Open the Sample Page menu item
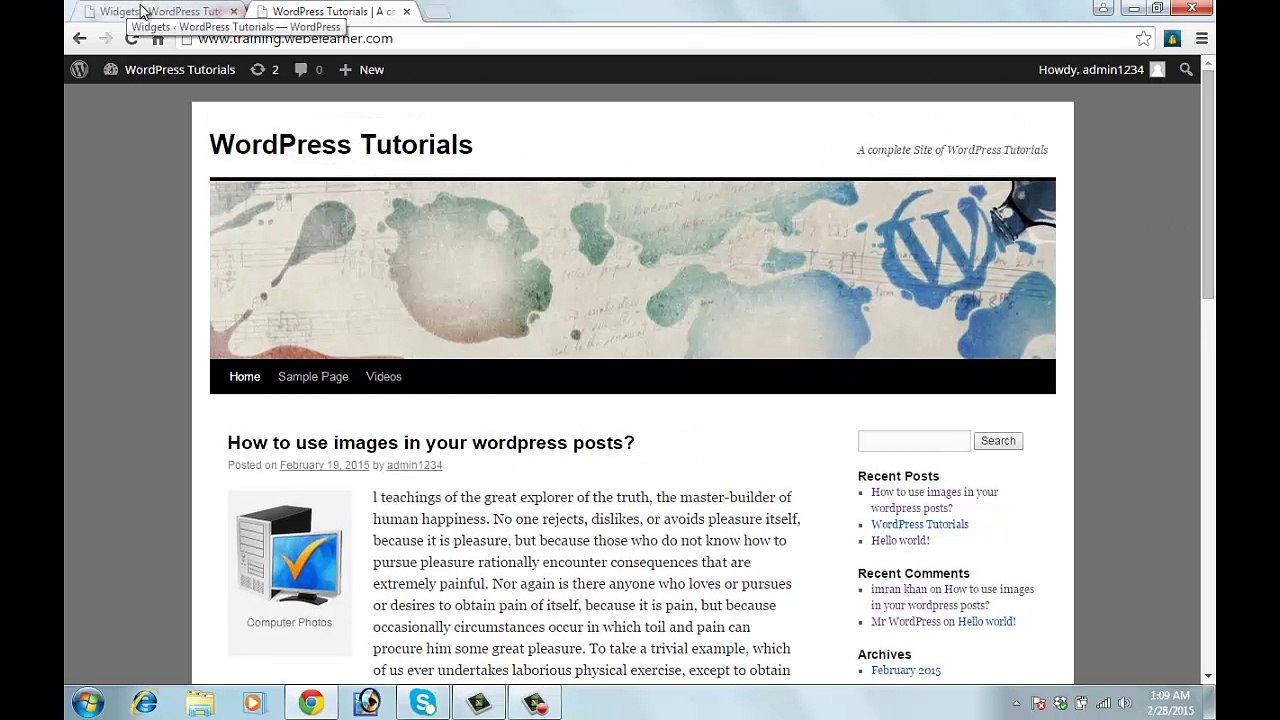Viewport: 1280px width, 720px height. coord(313,376)
